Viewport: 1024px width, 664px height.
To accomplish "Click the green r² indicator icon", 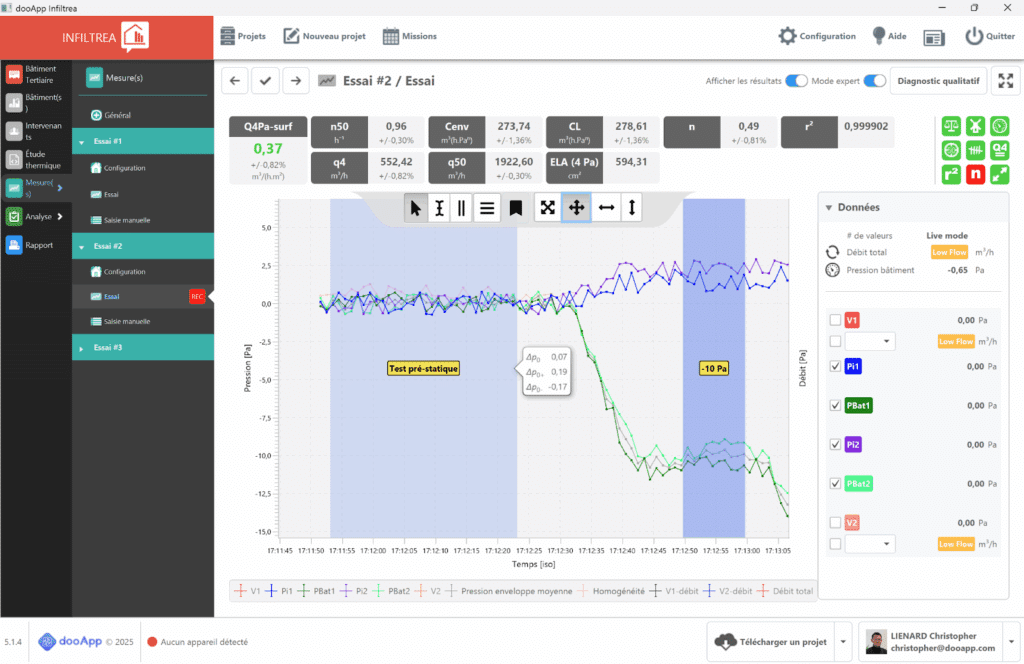I will tap(951, 174).
